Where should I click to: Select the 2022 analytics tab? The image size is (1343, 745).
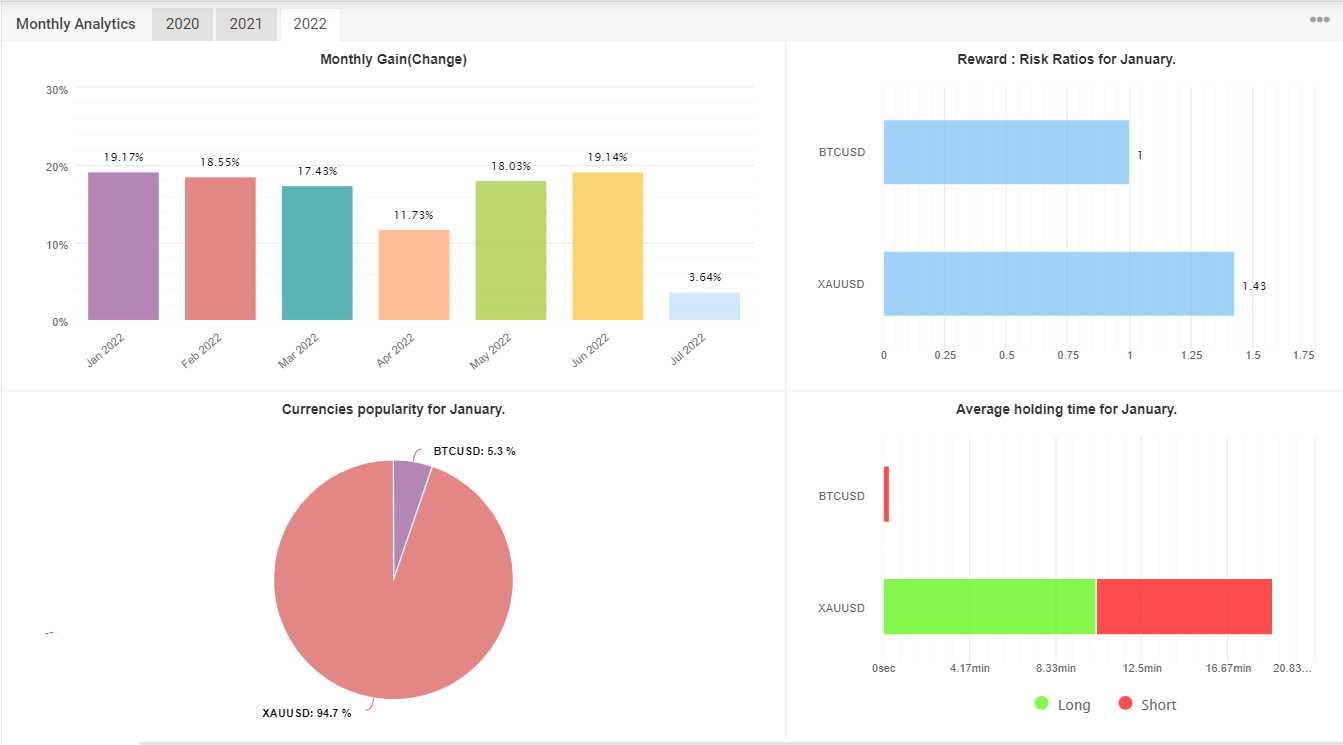pos(310,24)
